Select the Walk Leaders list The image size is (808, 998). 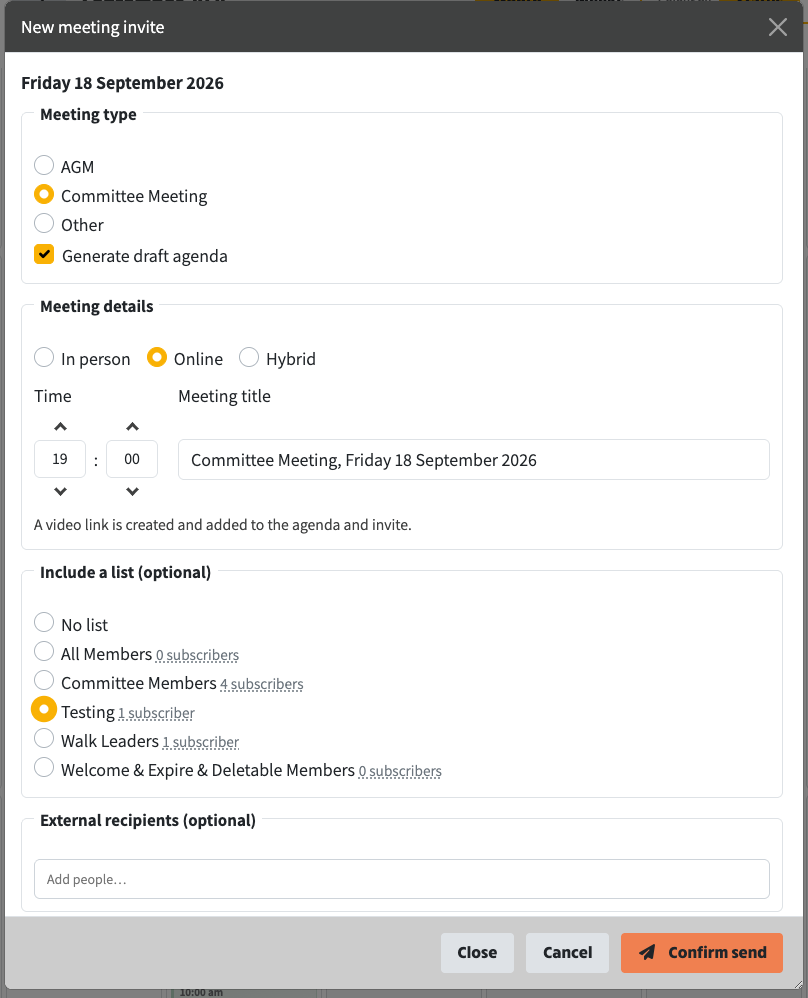[x=44, y=739]
